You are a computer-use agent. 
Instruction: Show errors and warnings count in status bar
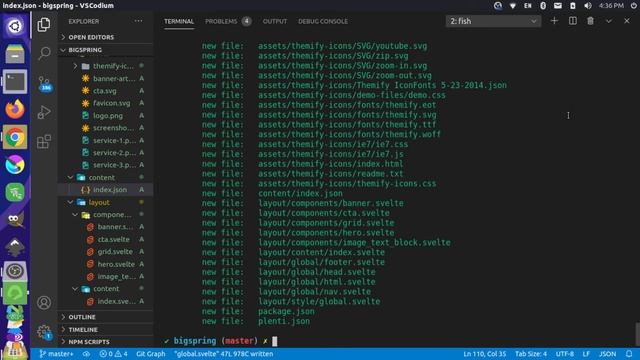[x=114, y=354]
